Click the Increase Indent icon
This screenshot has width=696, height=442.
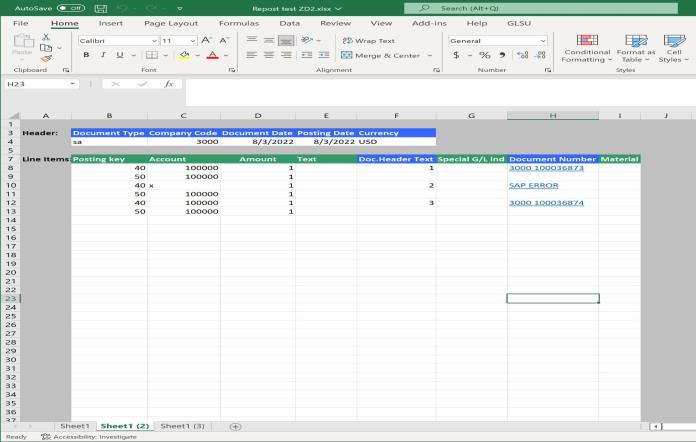[324, 55]
